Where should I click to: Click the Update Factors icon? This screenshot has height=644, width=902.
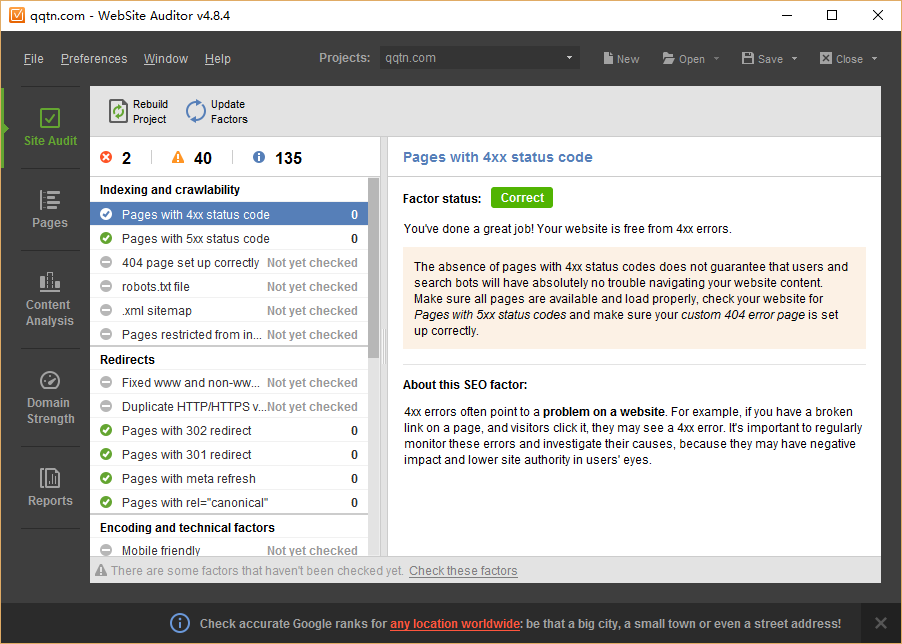(196, 111)
